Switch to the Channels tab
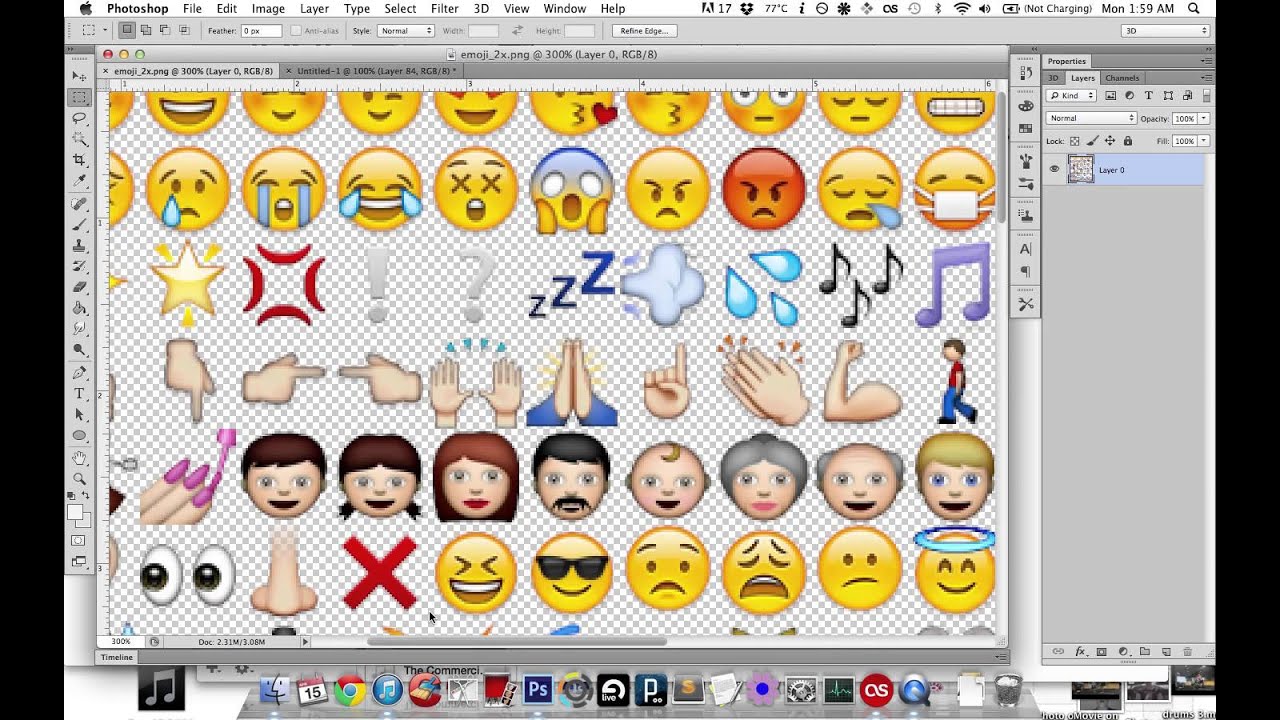Screen dimensions: 1280x720 tap(1122, 77)
